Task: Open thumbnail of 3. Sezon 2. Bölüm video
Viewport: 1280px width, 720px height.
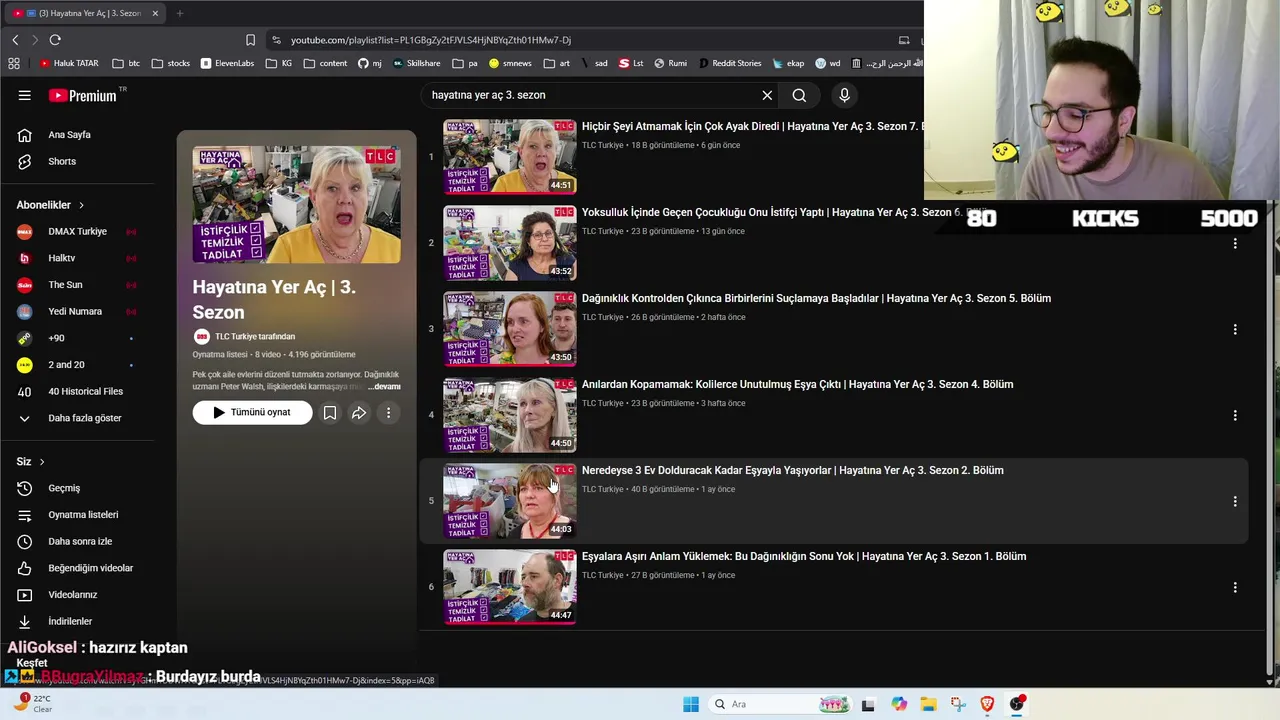Action: 510,501
